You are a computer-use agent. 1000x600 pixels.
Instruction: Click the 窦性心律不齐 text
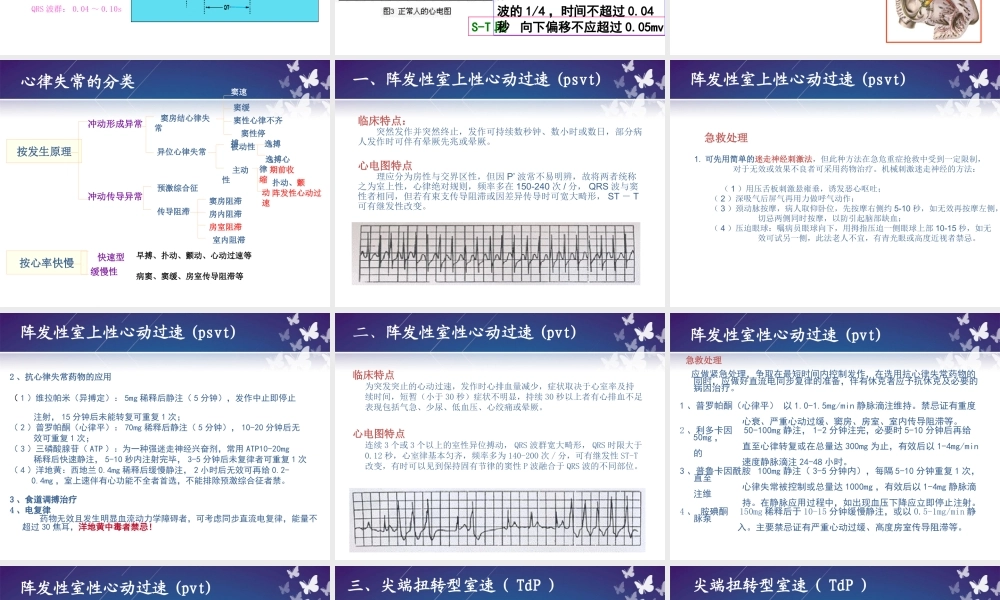click(x=258, y=121)
